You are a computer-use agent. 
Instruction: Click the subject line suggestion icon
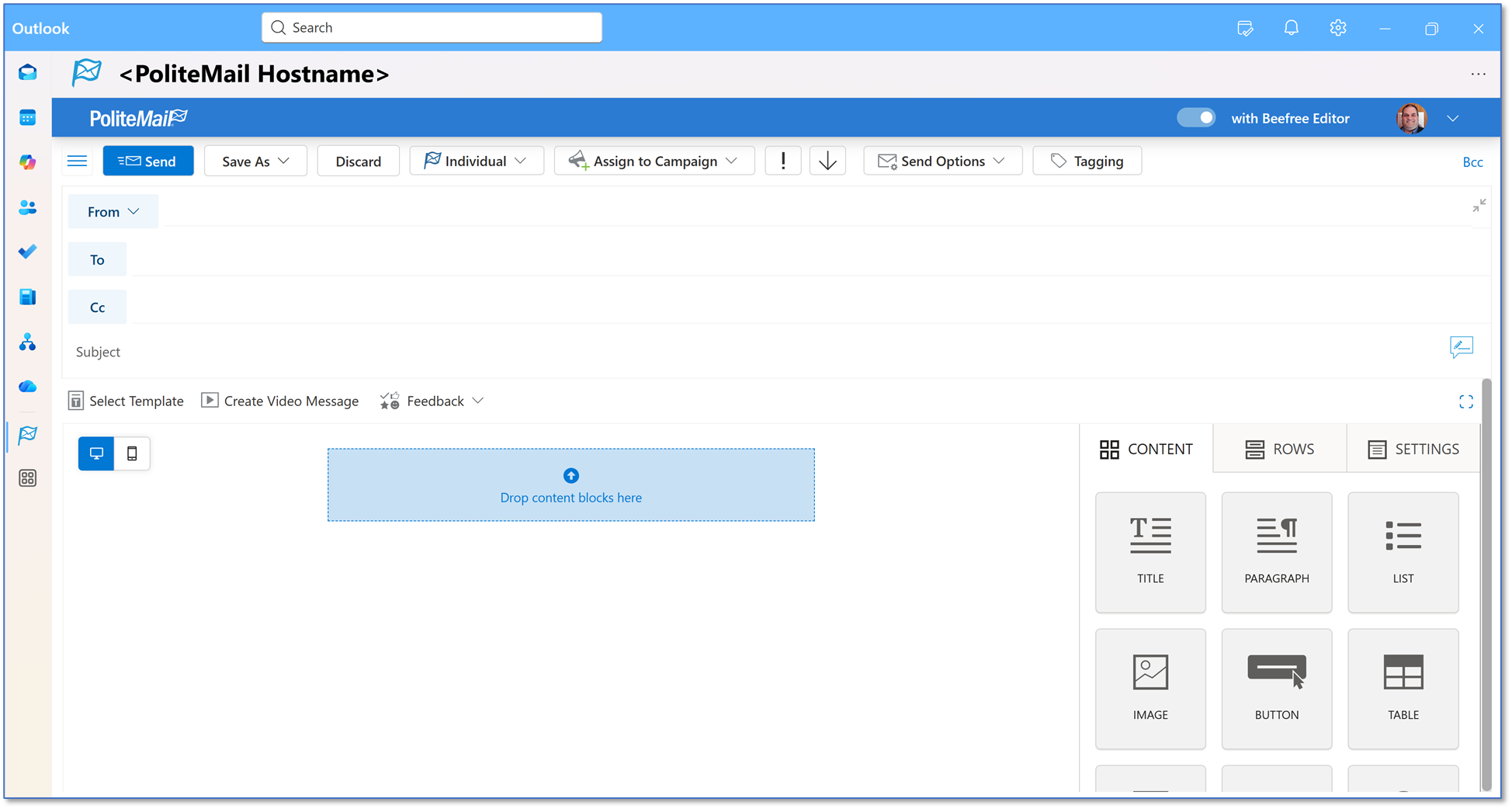1462,347
